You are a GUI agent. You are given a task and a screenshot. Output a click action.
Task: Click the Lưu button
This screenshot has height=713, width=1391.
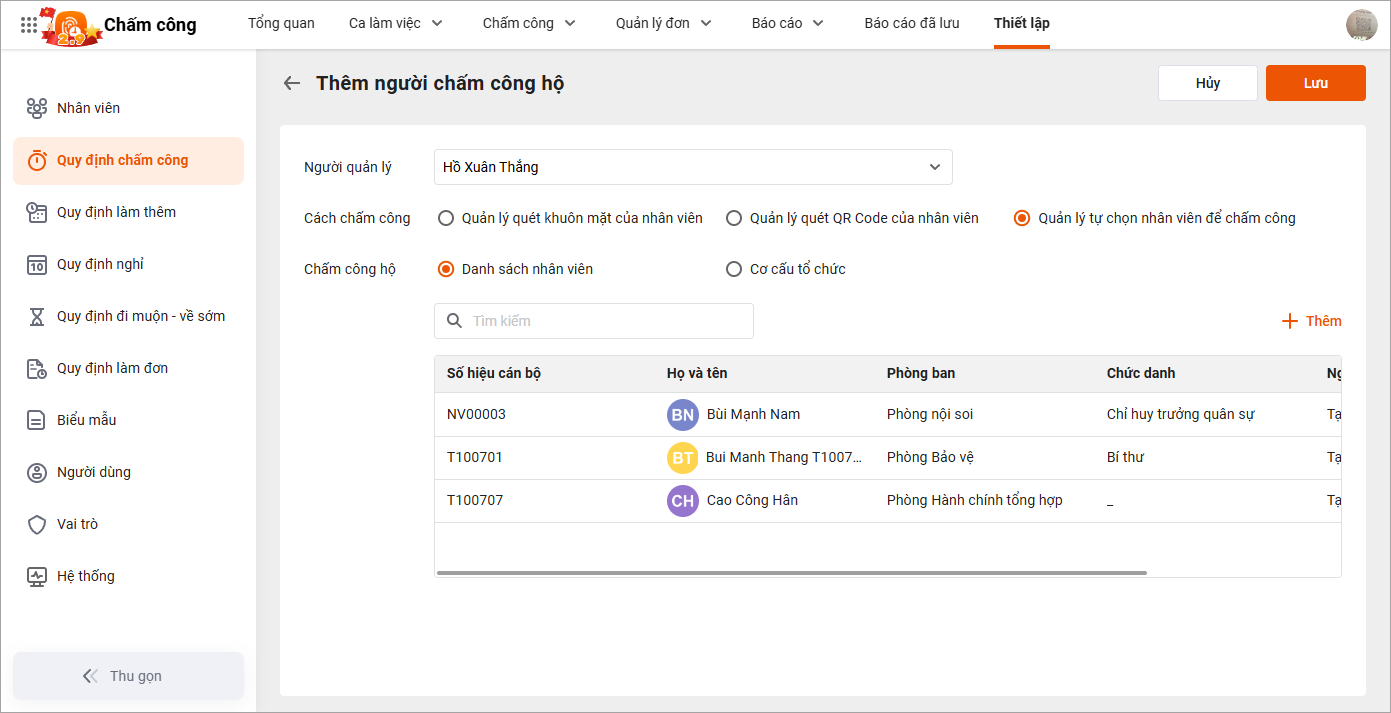pos(1315,83)
